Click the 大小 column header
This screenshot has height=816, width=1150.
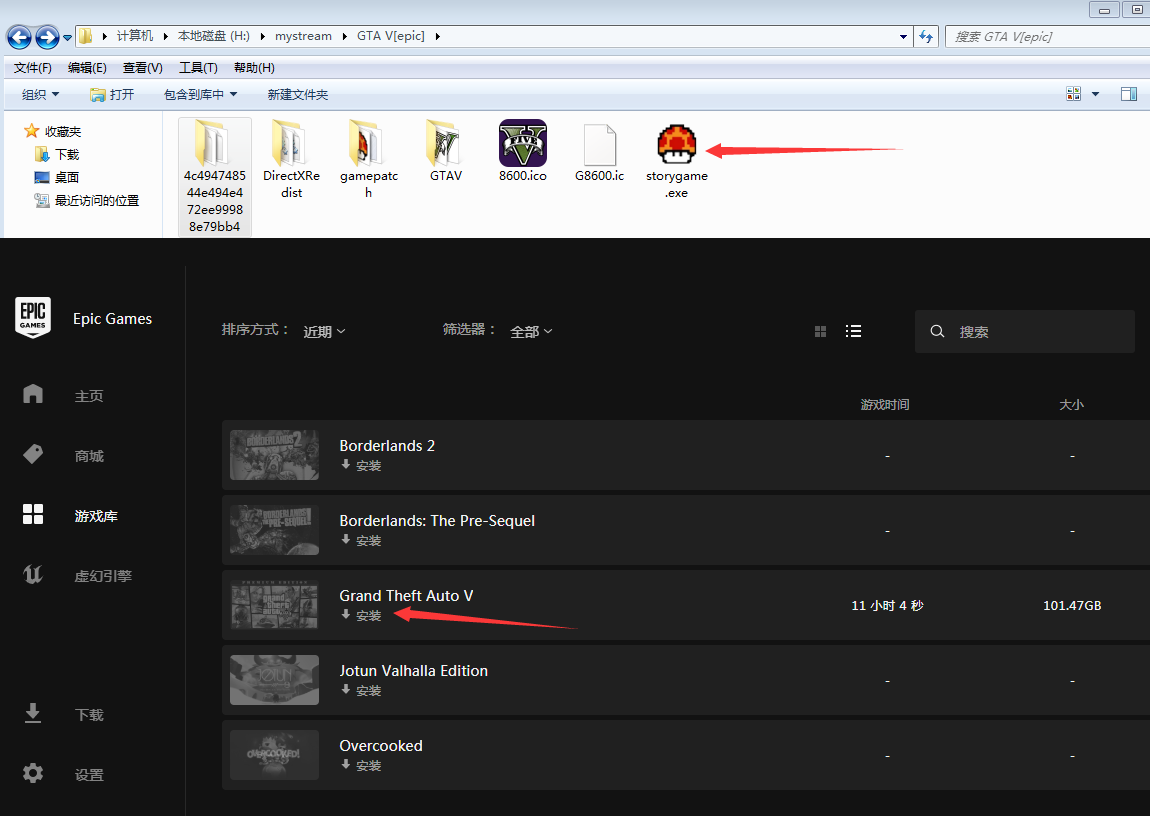click(1072, 405)
